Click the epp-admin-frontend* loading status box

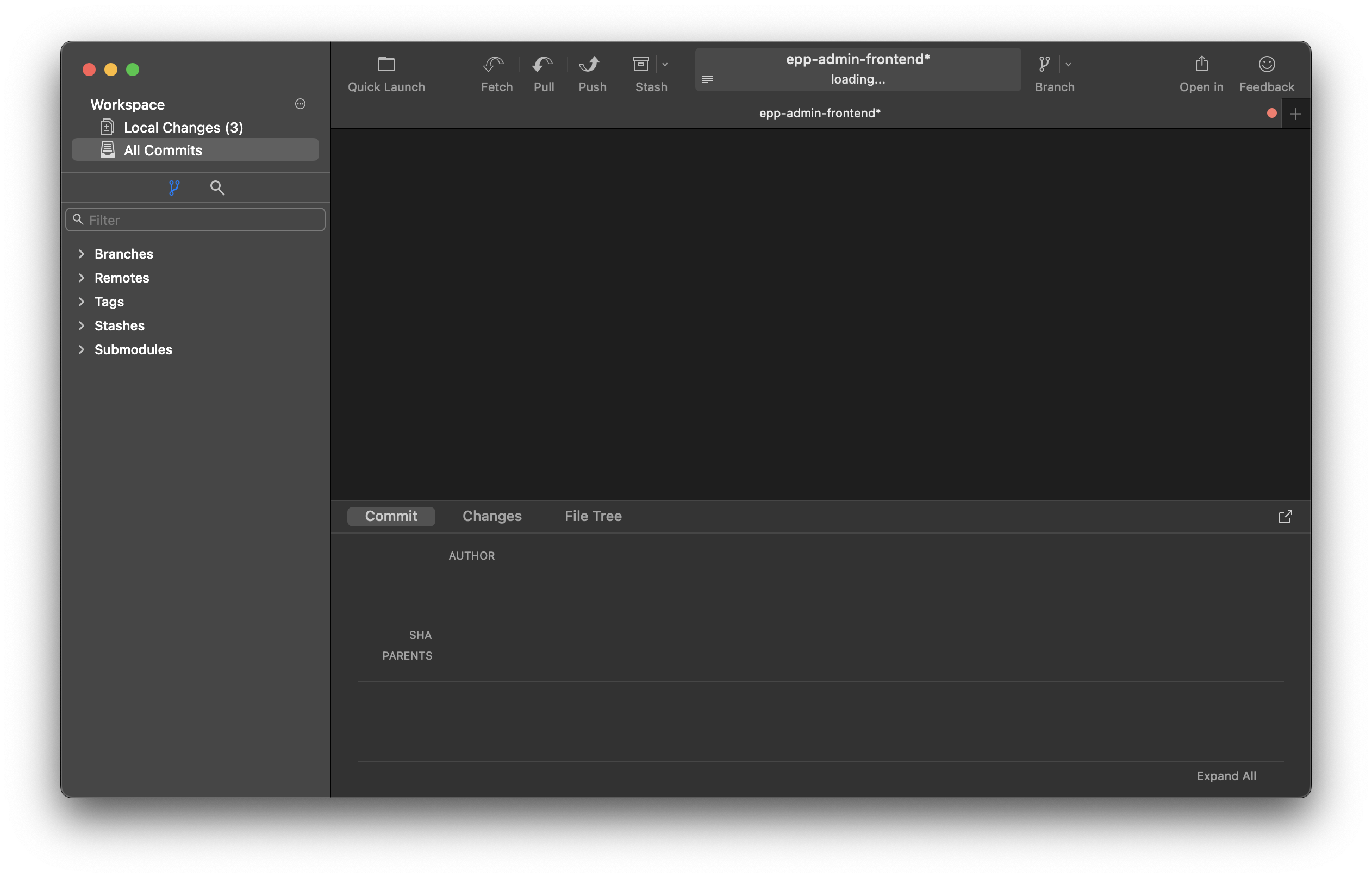[858, 69]
